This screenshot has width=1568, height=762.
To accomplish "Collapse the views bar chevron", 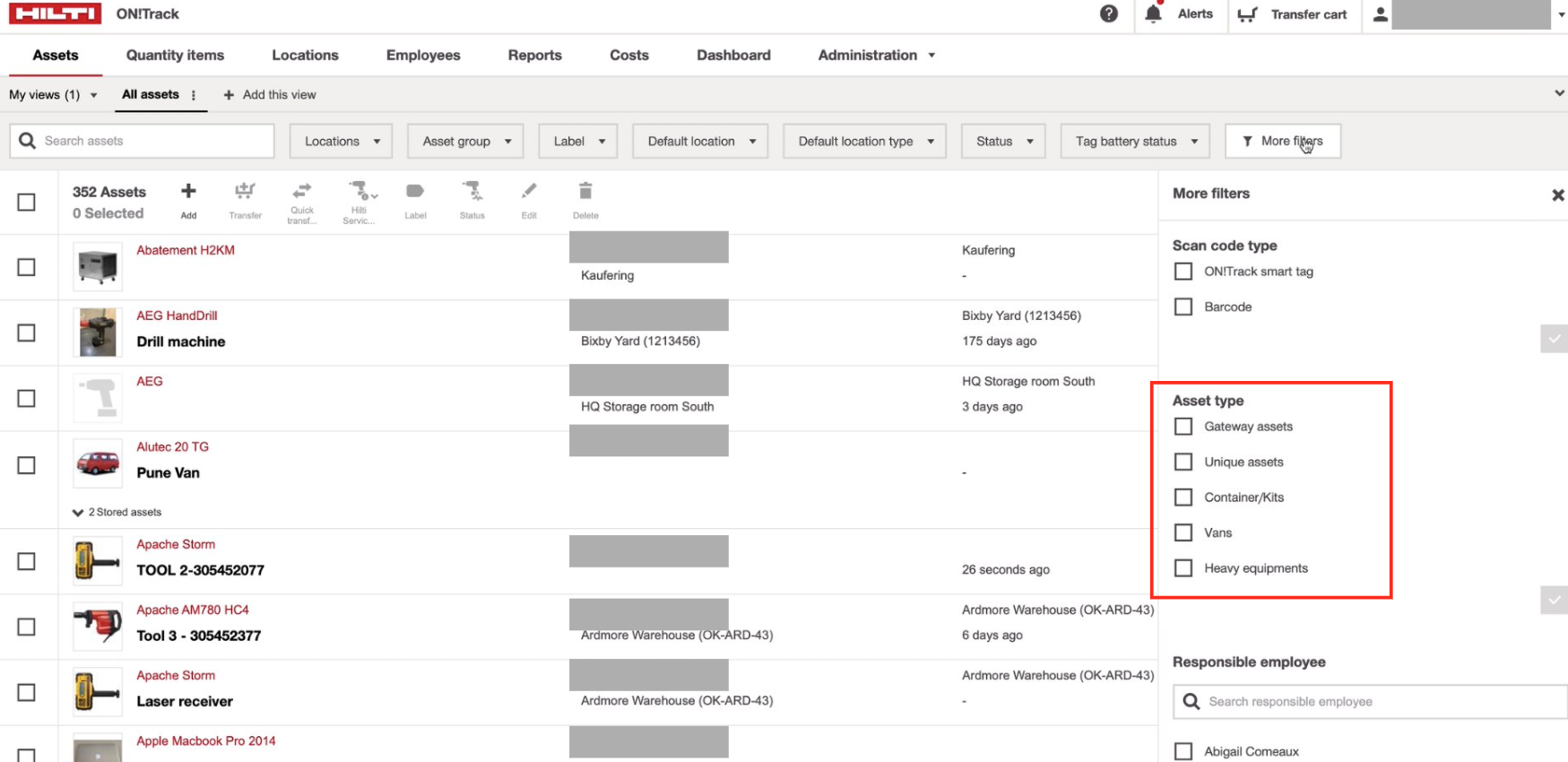I will tap(1559, 93).
